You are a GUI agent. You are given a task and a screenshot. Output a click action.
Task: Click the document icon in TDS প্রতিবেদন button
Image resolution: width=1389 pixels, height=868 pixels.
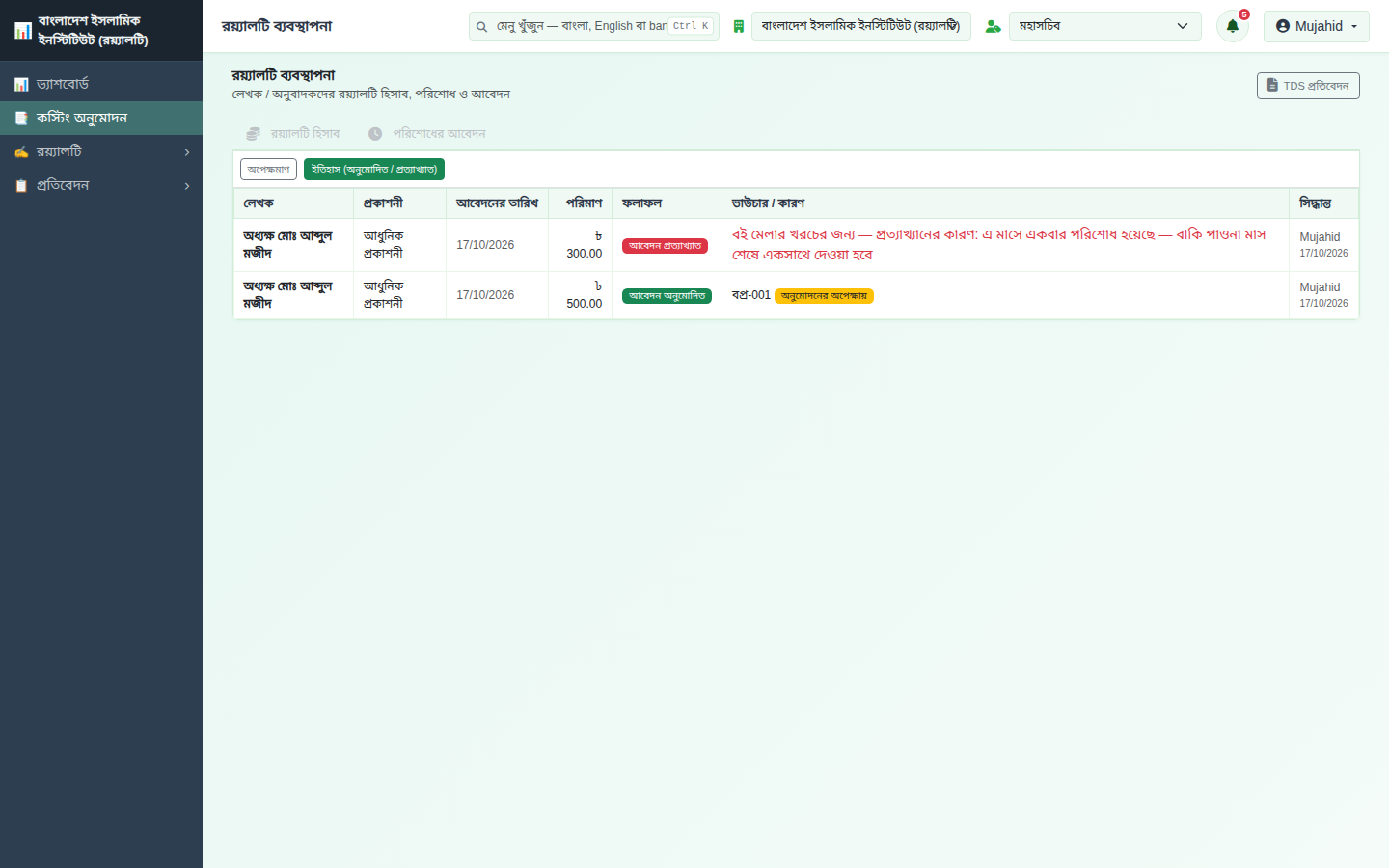(1272, 86)
